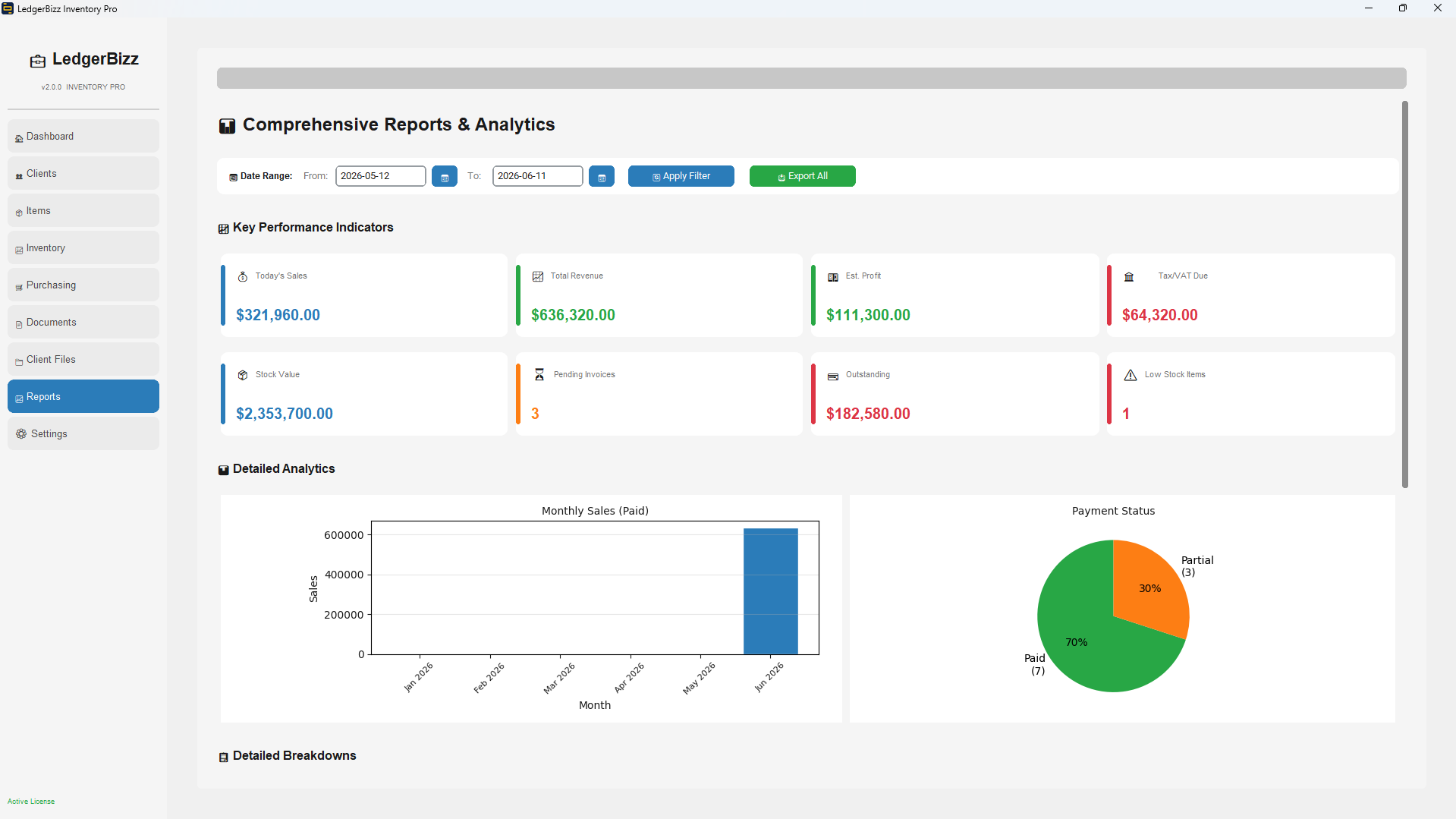Click the Documents sidebar icon
Image resolution: width=1456 pixels, height=819 pixels.
pos(19,325)
